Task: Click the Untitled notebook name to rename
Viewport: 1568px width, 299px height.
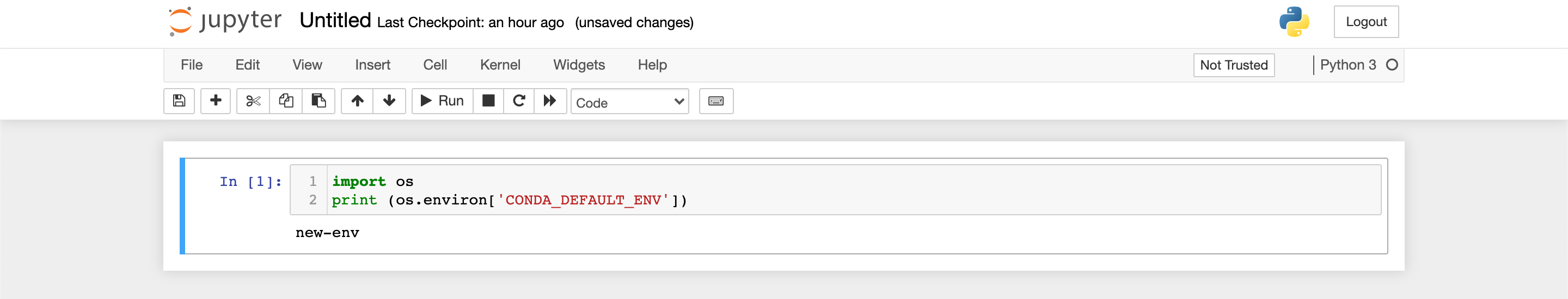Action: (335, 21)
